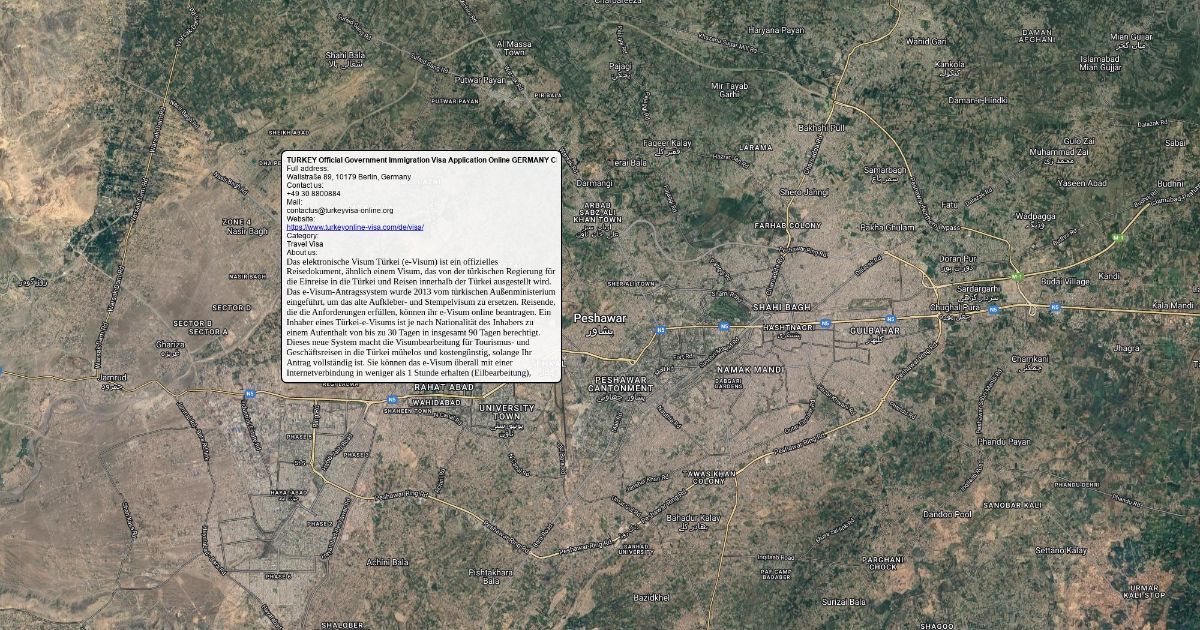Click the 'Achini Bala' map label

(387, 562)
